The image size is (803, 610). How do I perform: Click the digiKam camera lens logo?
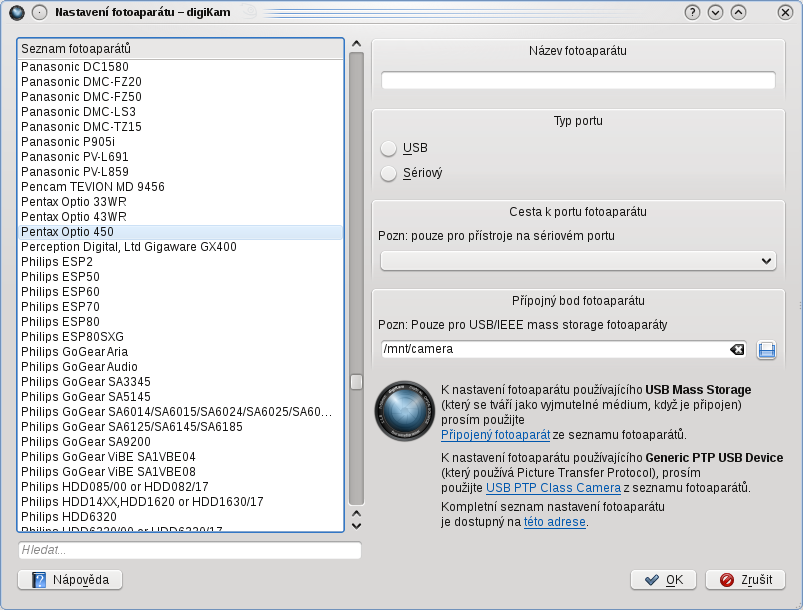(405, 411)
